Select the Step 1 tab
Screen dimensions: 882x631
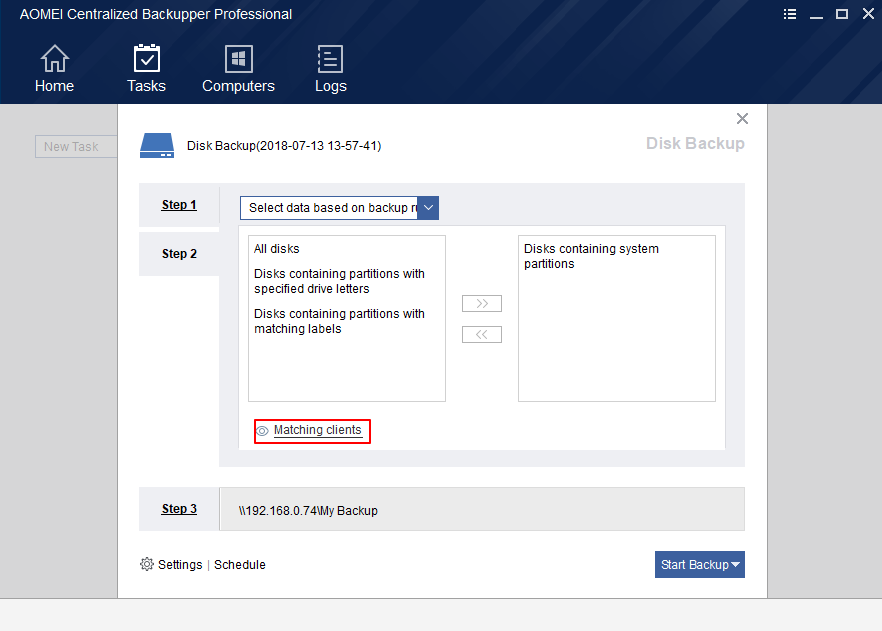[x=179, y=205]
